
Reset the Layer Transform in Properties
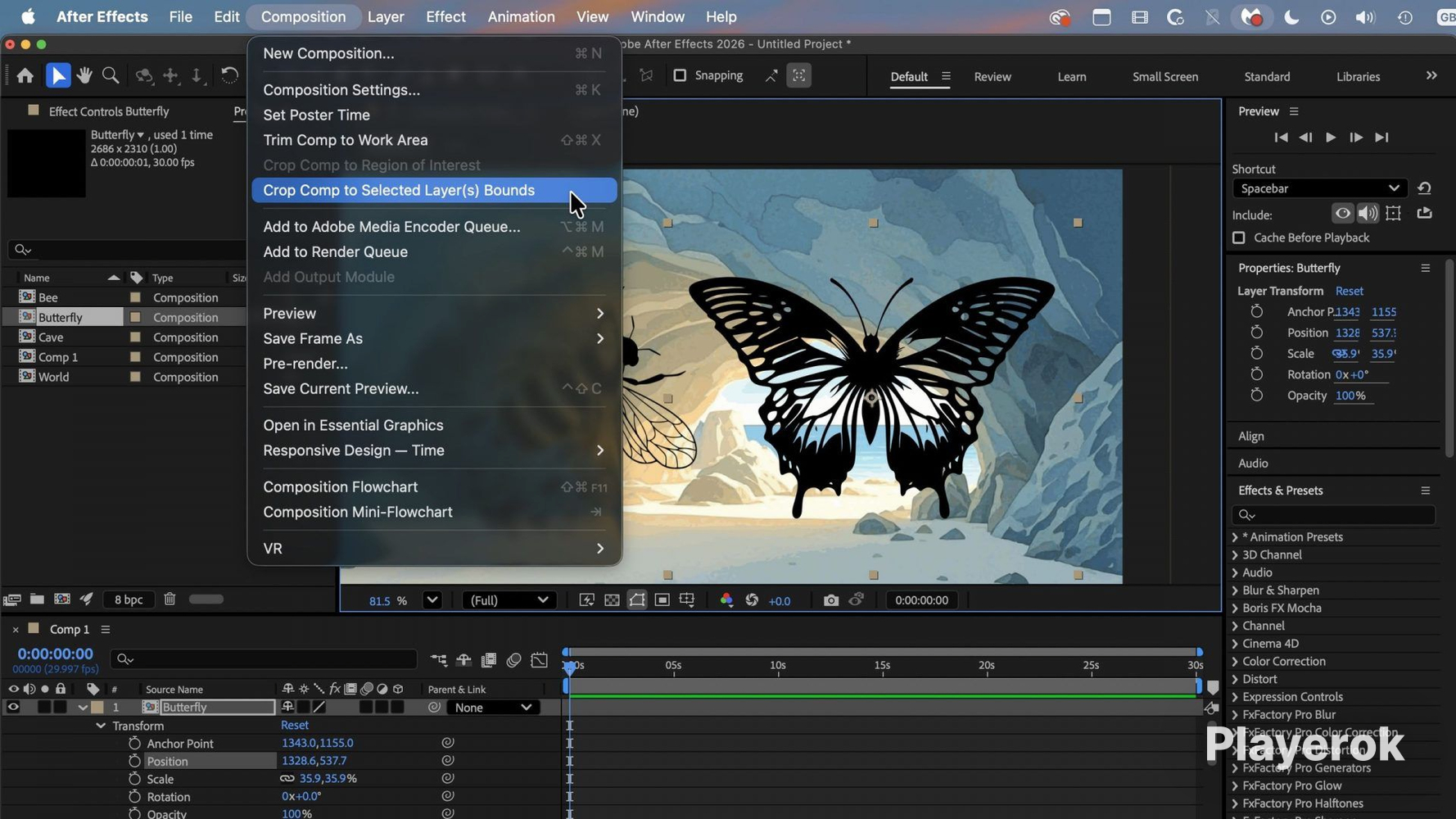click(1350, 291)
